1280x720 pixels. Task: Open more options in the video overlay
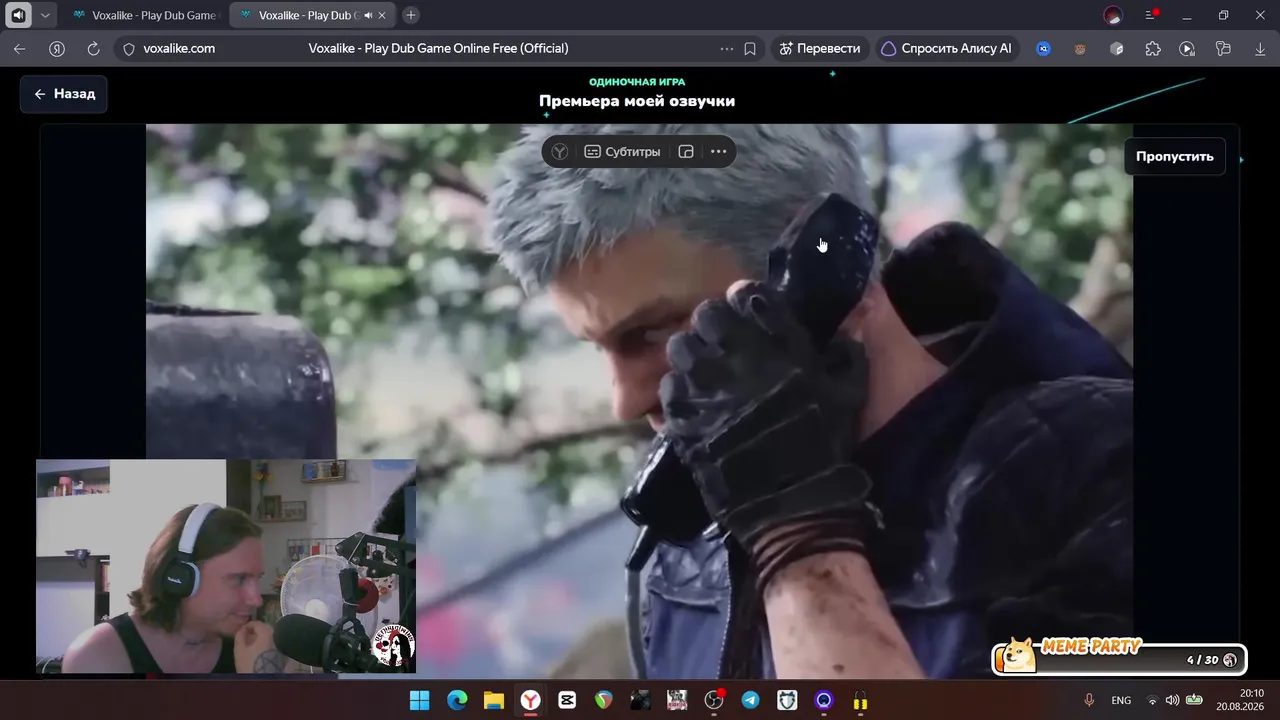coord(718,152)
